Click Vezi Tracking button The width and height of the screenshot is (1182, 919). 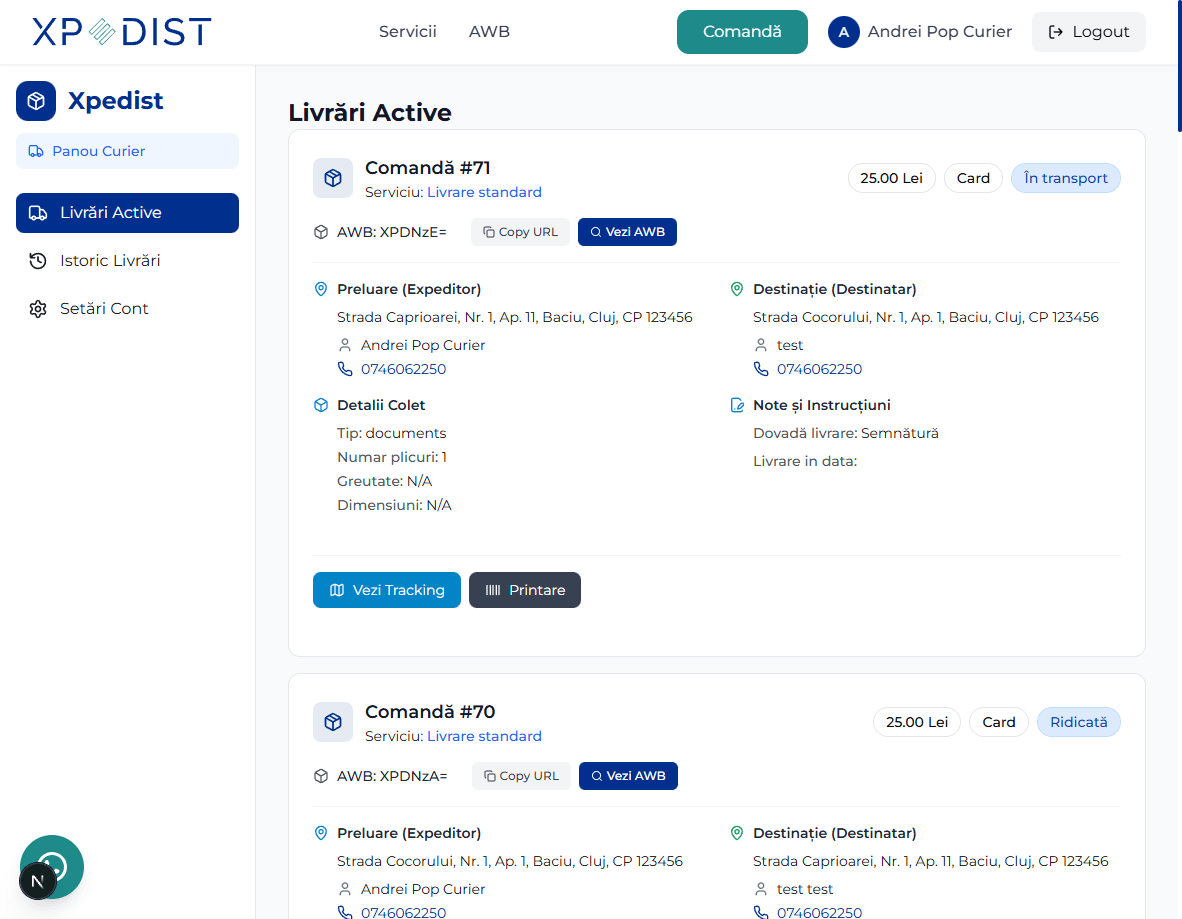[x=387, y=590]
